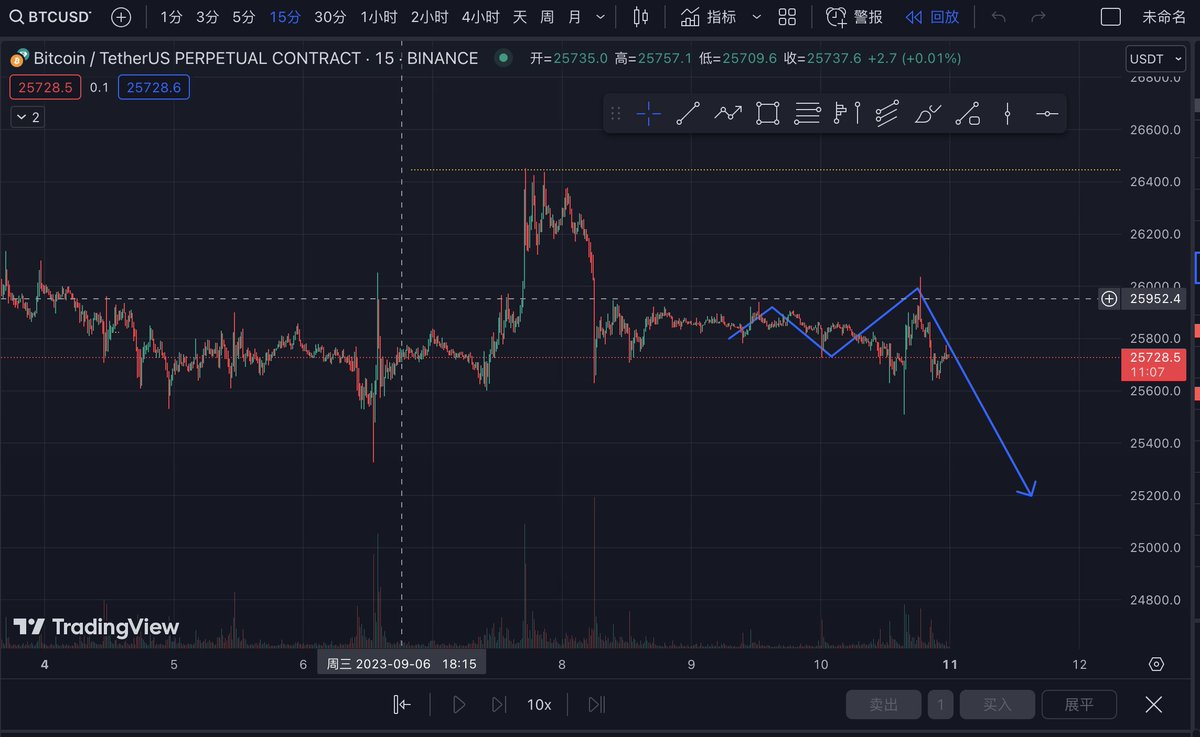The height and width of the screenshot is (737, 1200).
Task: Click the blue 25728.6 buy price box
Action: 154,88
